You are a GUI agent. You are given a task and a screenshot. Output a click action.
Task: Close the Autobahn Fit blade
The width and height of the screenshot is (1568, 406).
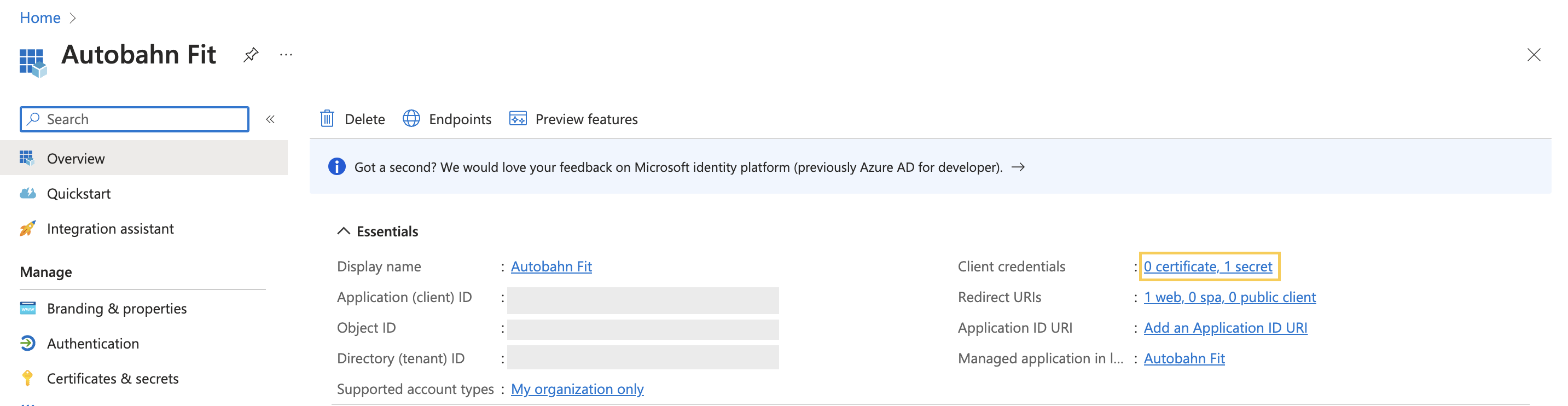click(x=1534, y=55)
